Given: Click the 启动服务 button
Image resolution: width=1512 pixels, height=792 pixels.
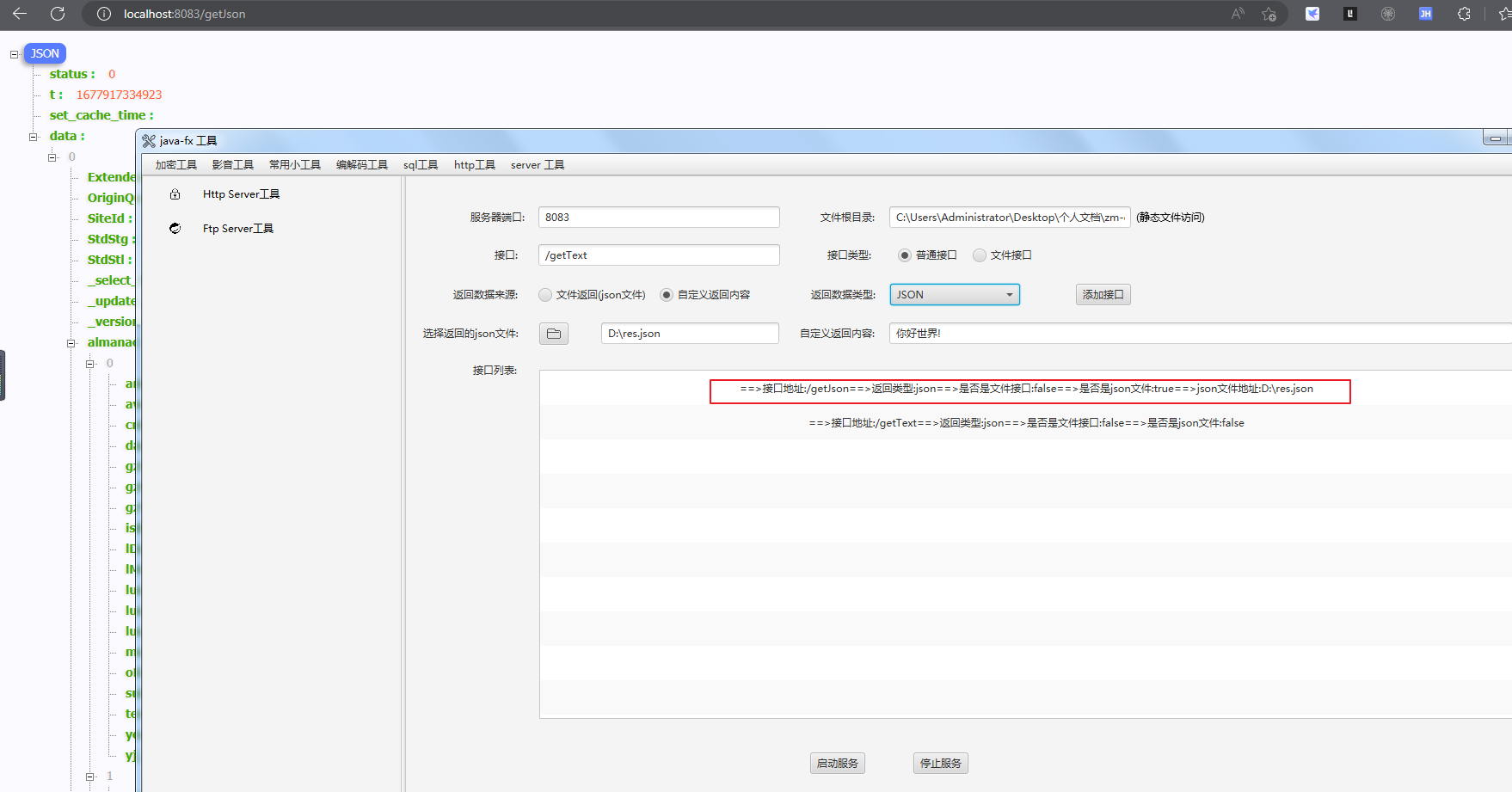Looking at the screenshot, I should 837,764.
